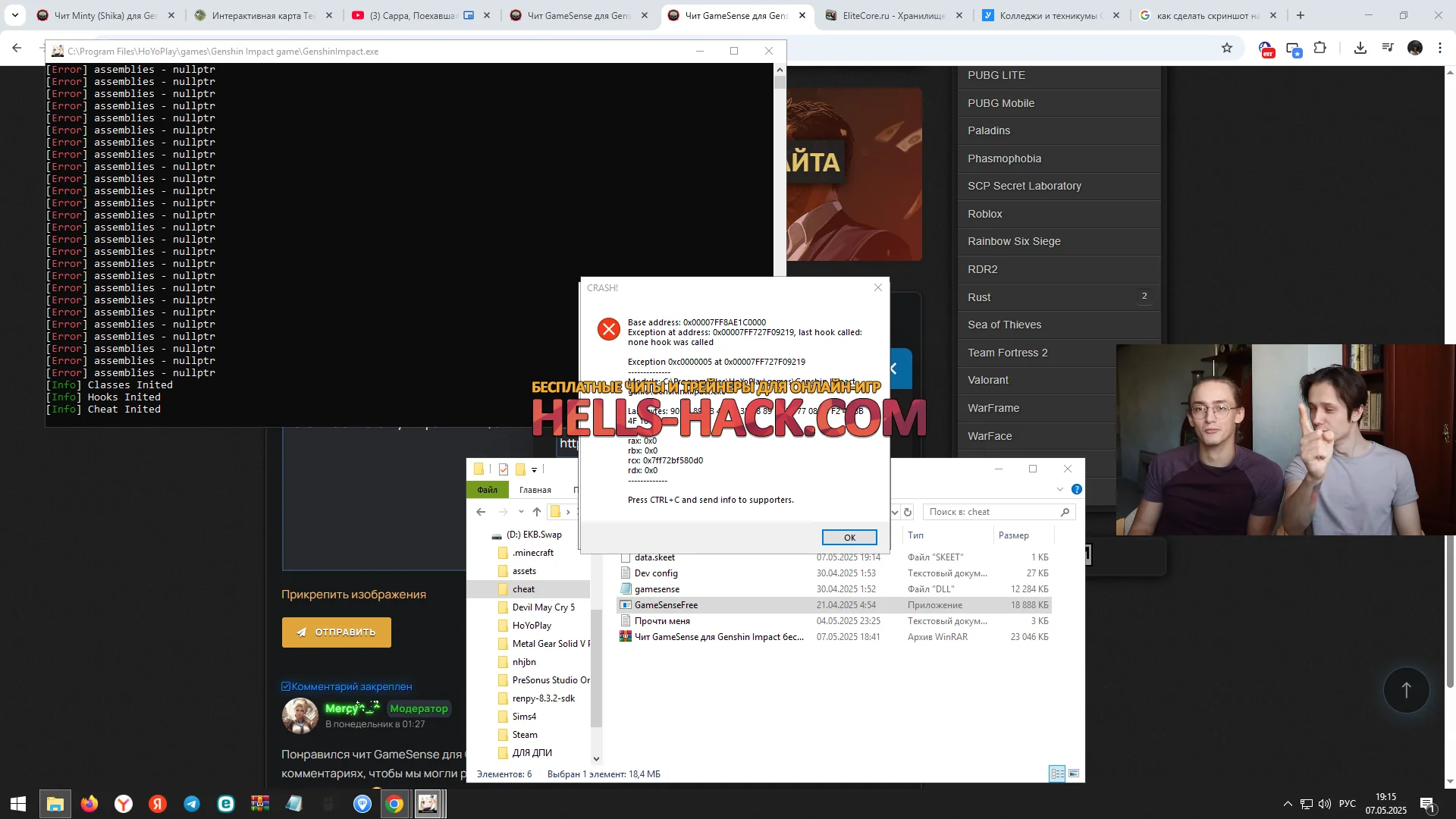
Task: Open Chrome extensions puzzle icon
Action: point(1319,48)
